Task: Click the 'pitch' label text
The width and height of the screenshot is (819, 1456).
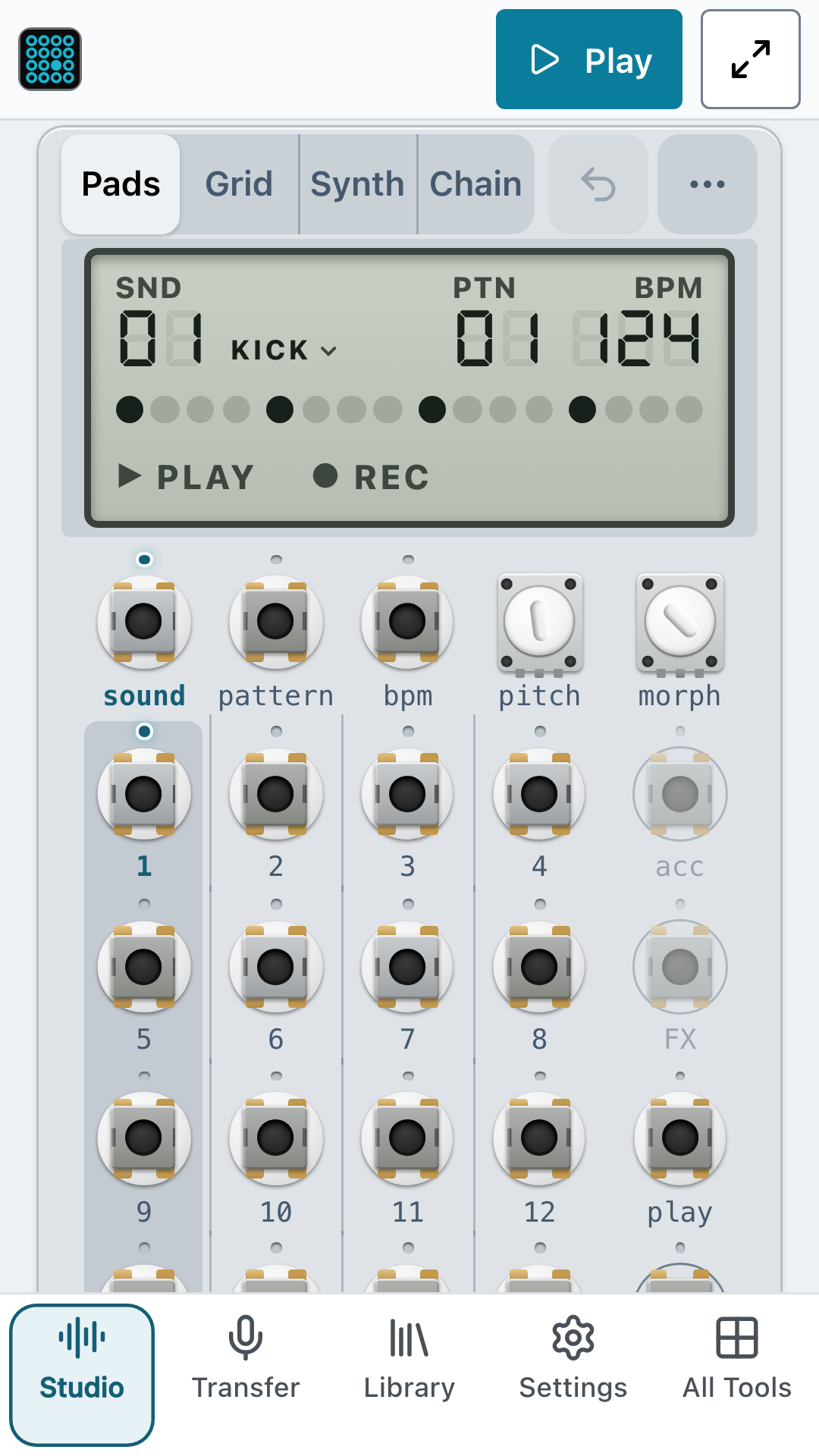Action: pyautogui.click(x=539, y=696)
